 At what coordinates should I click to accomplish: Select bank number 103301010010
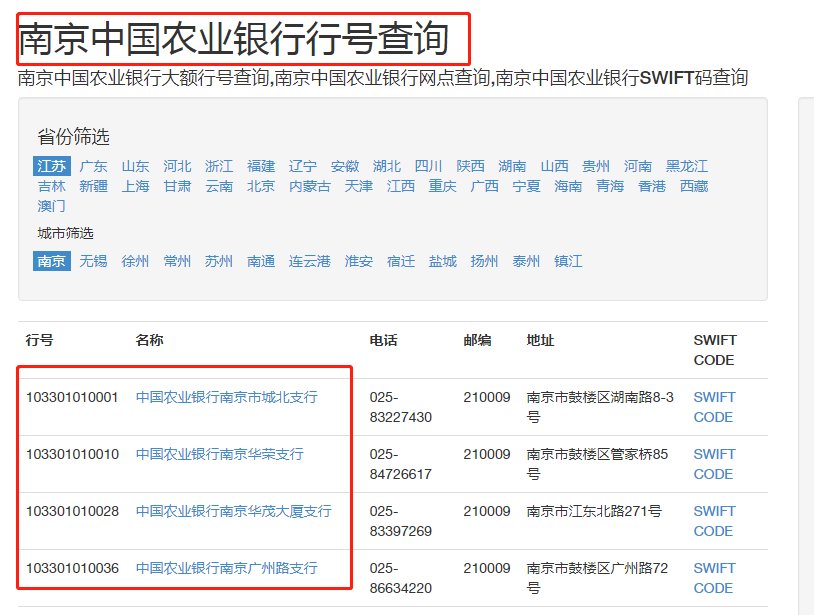pyautogui.click(x=72, y=454)
